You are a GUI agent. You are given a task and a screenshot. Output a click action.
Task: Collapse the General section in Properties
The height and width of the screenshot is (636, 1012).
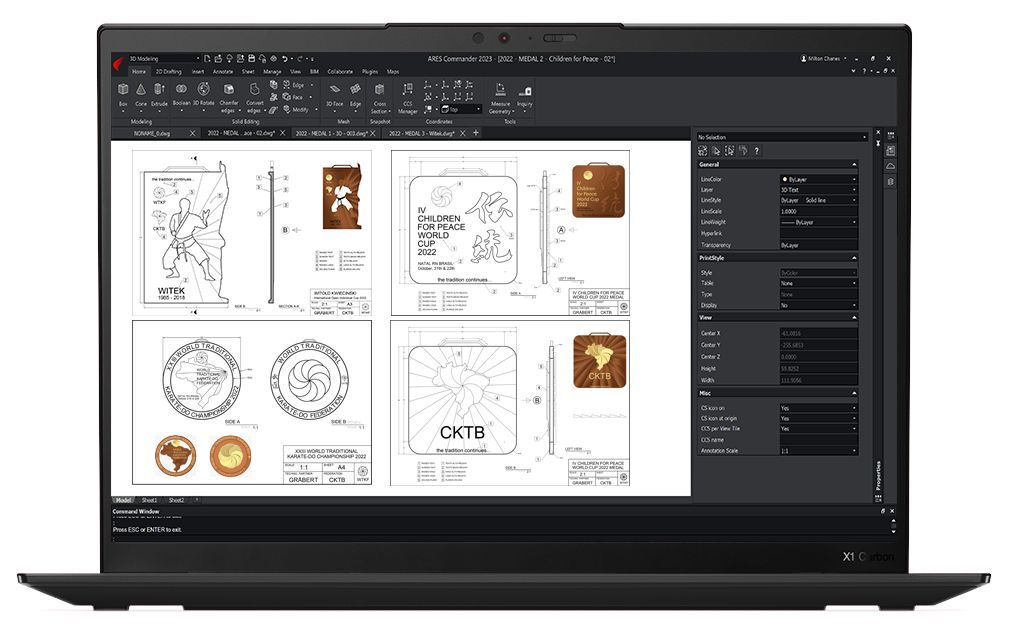tap(854, 165)
